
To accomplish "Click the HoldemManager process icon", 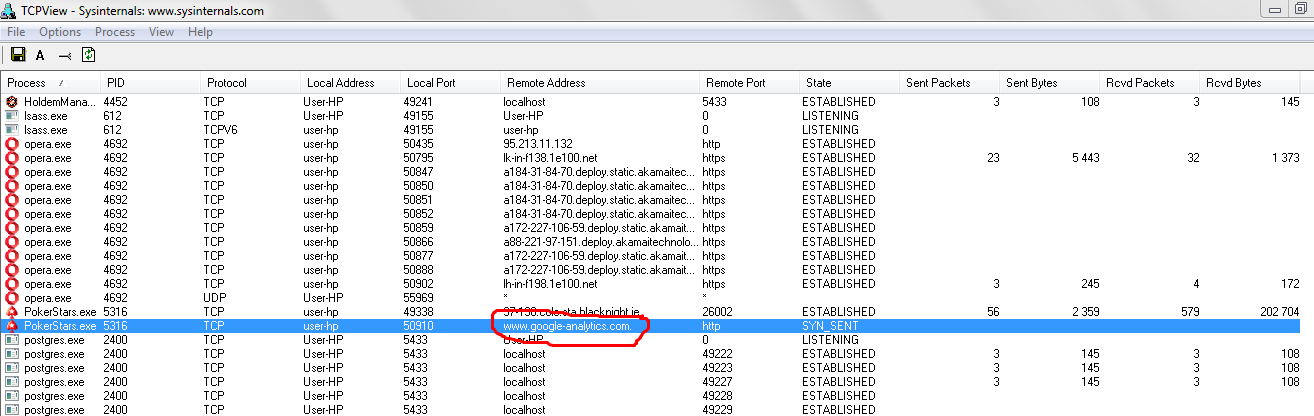I will [x=12, y=102].
